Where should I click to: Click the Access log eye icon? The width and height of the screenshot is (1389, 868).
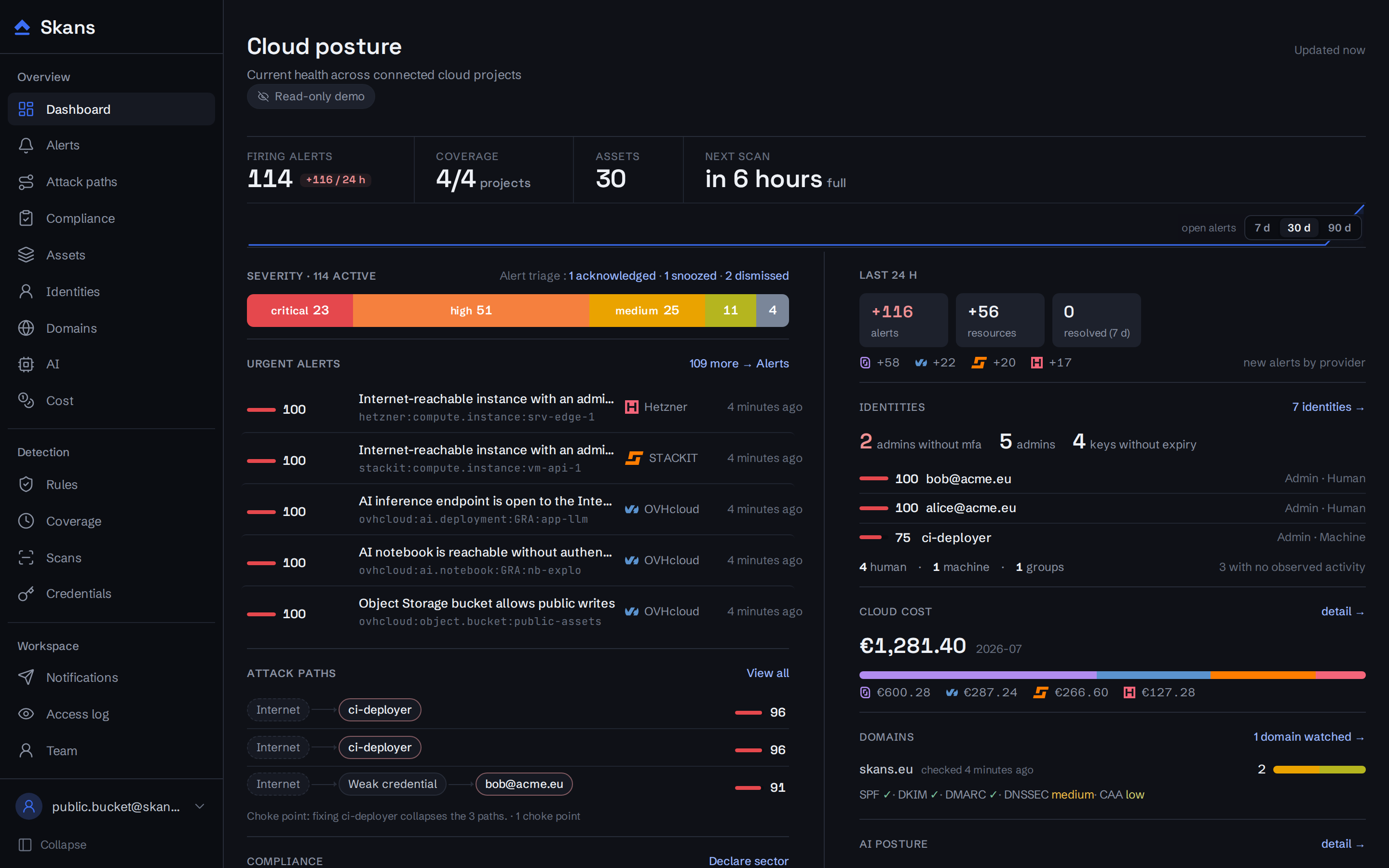tap(26, 714)
